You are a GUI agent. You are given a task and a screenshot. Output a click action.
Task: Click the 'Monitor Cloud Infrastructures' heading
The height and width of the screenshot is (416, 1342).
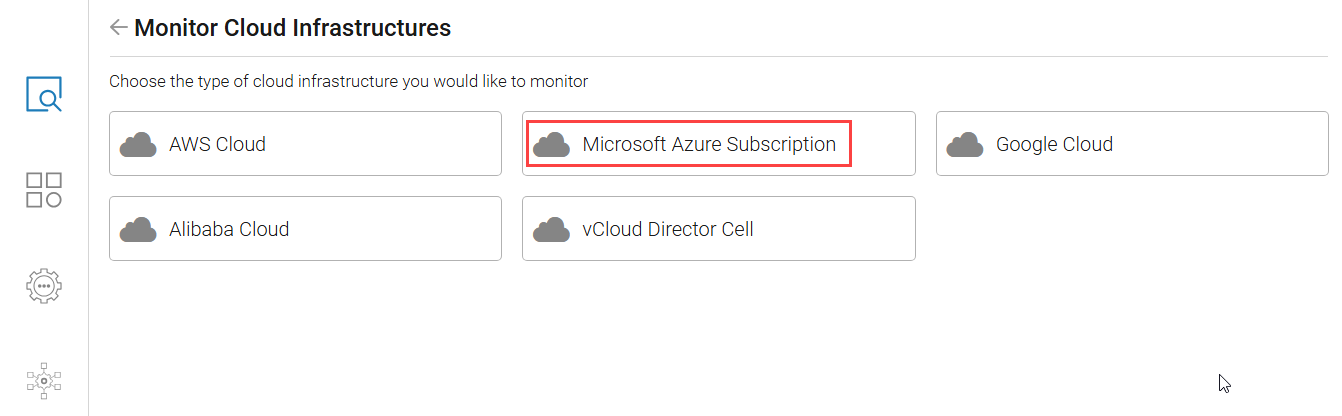(292, 28)
